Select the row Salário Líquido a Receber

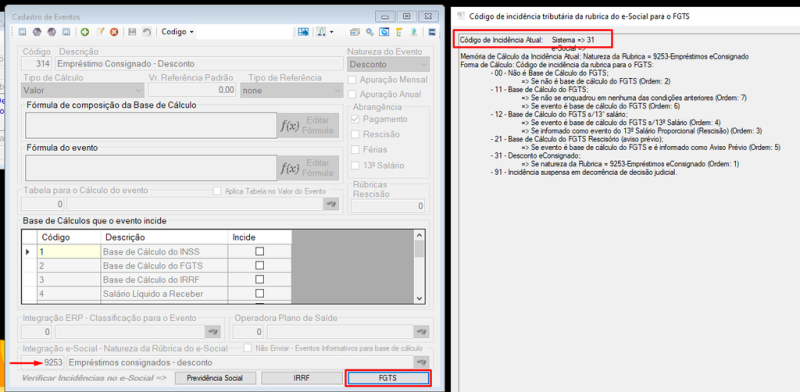point(157,293)
